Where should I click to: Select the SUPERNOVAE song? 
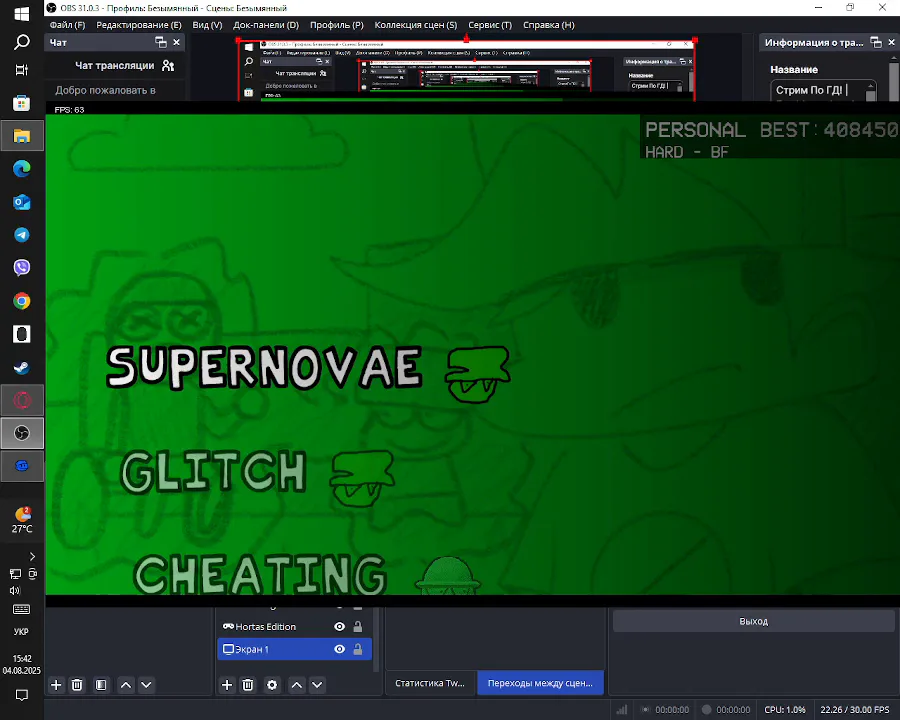coord(265,367)
